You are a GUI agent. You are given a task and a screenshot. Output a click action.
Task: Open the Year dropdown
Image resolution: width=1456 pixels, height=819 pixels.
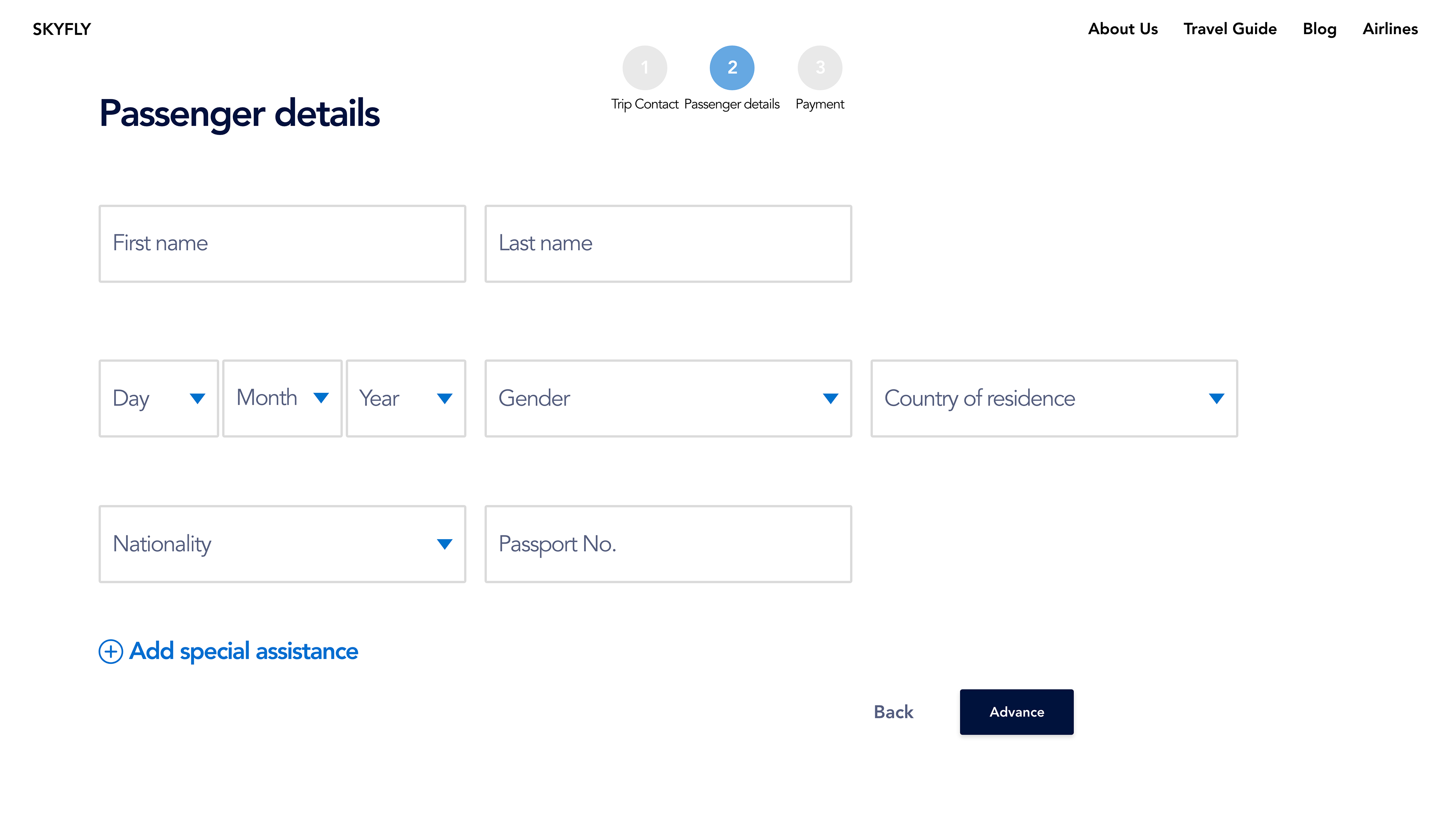tap(406, 399)
